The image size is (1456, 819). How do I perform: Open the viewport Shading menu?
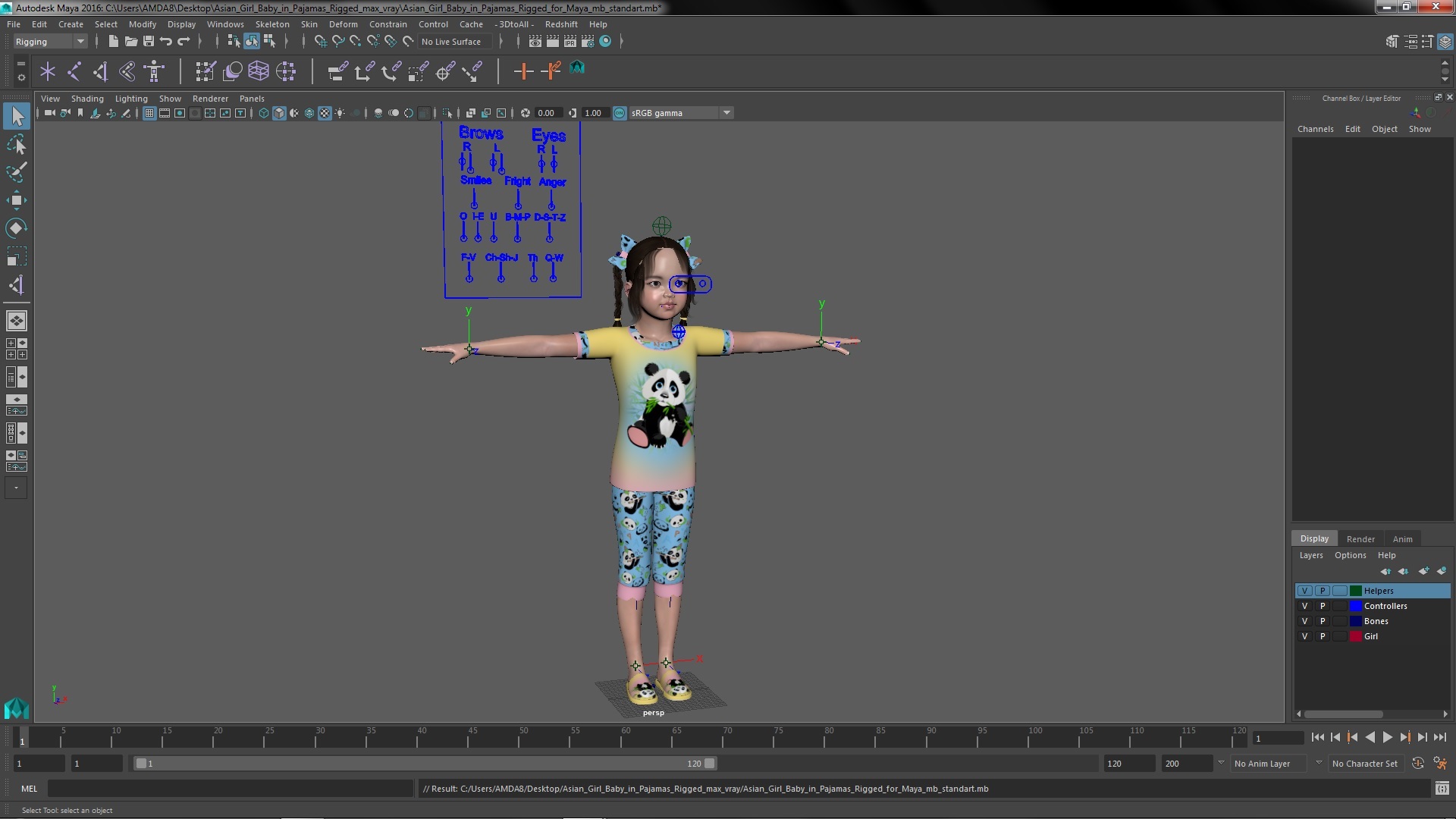point(87,99)
